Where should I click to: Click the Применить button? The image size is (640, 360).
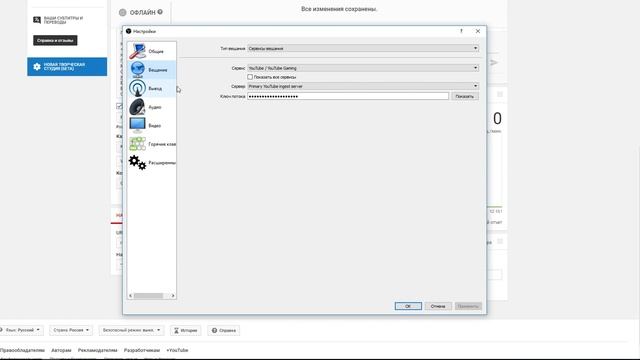(x=468, y=306)
